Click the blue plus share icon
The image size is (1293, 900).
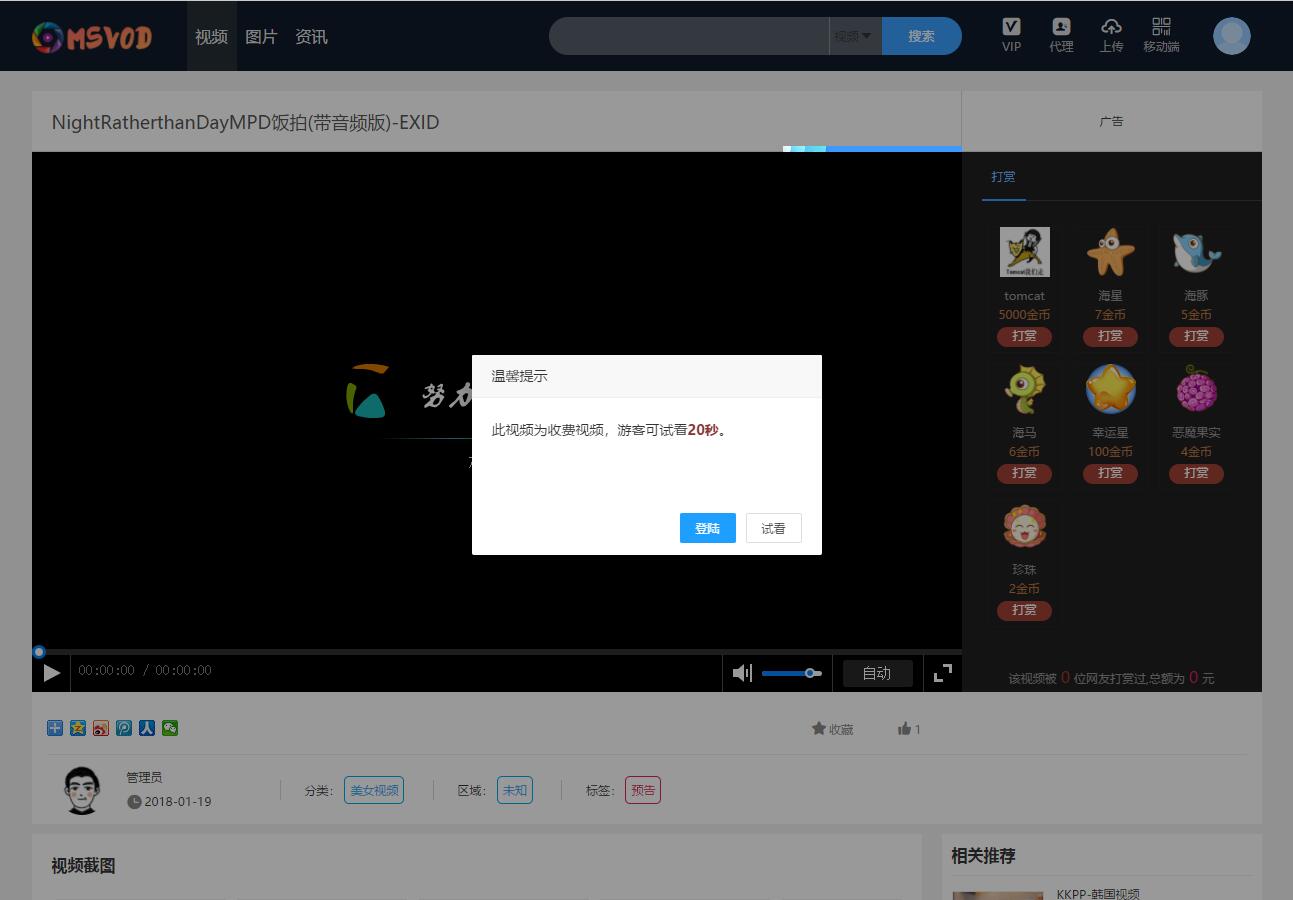pyautogui.click(x=55, y=728)
